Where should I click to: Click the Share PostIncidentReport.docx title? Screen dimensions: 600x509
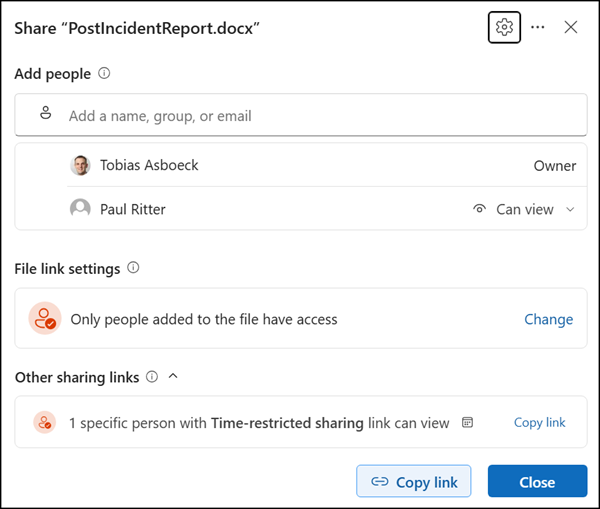pyautogui.click(x=137, y=28)
